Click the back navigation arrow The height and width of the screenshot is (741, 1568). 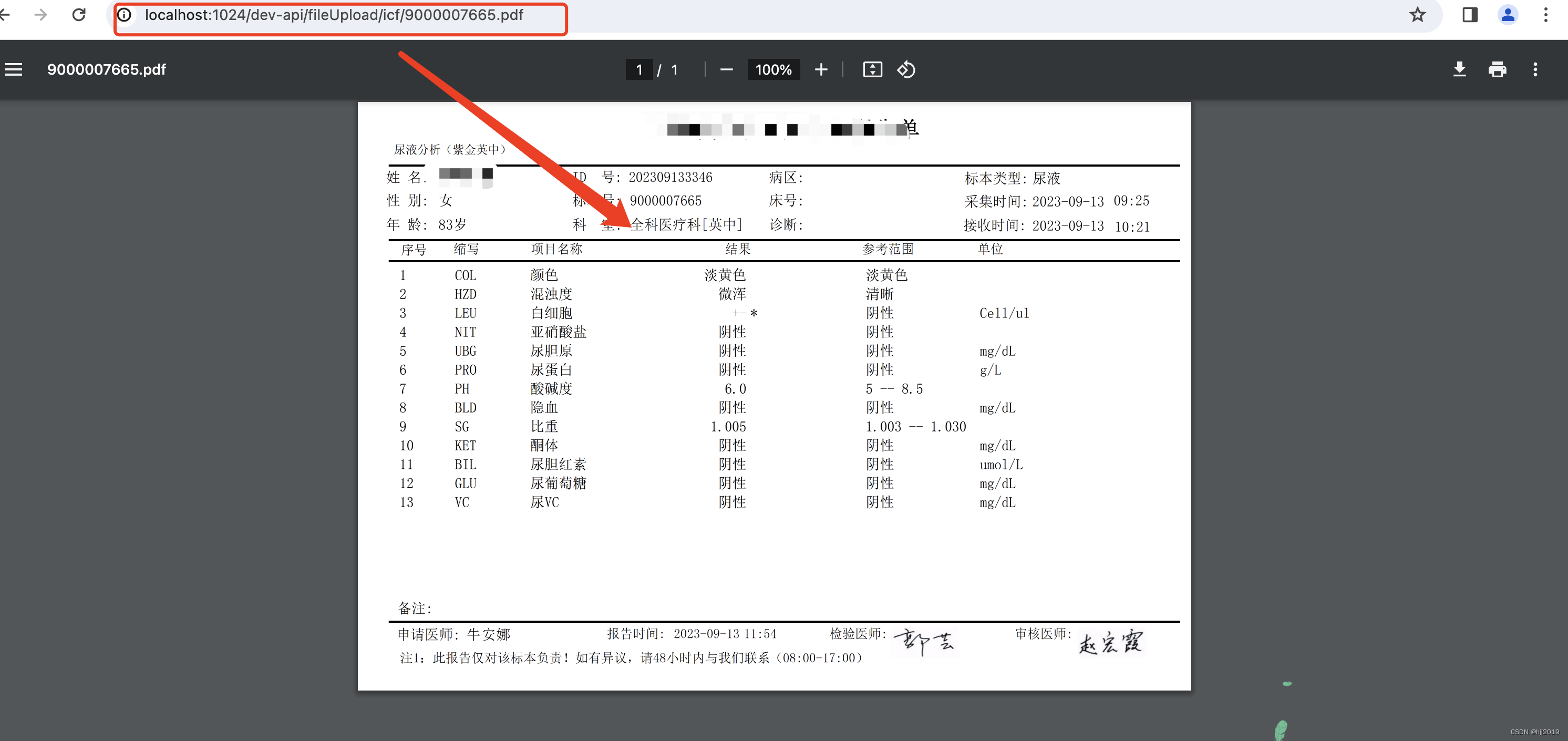[5, 15]
